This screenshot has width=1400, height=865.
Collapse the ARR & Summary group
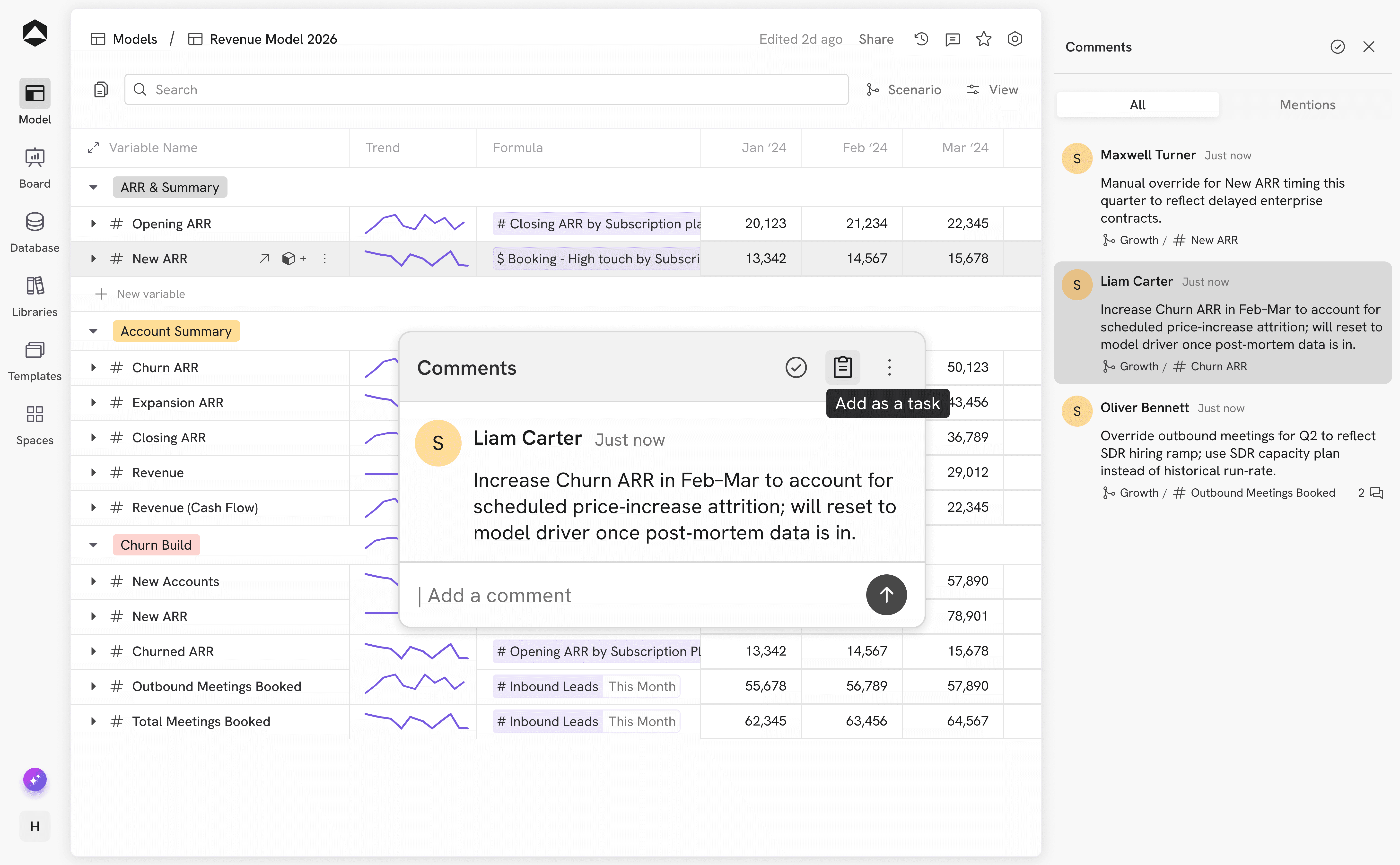tap(93, 188)
